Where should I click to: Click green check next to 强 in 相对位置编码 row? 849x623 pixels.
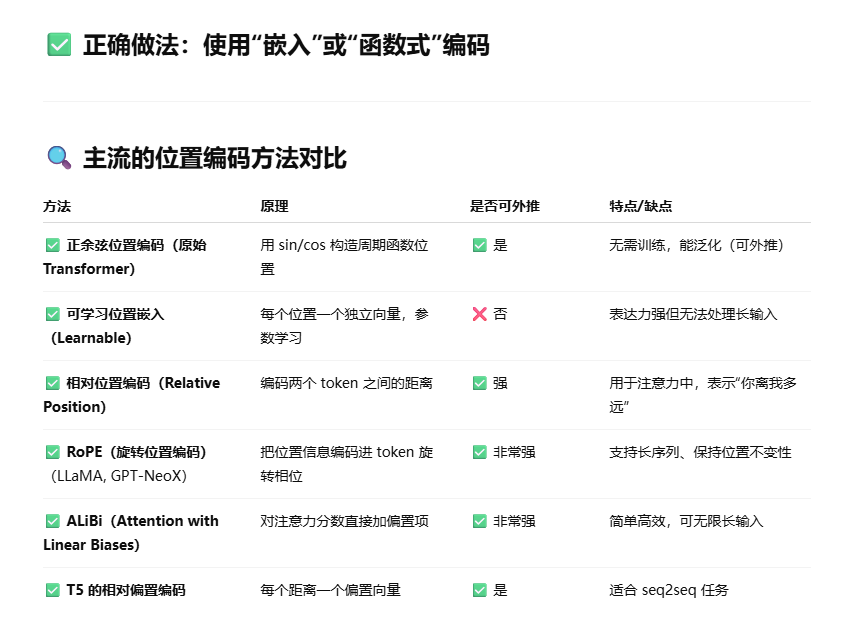pos(480,383)
